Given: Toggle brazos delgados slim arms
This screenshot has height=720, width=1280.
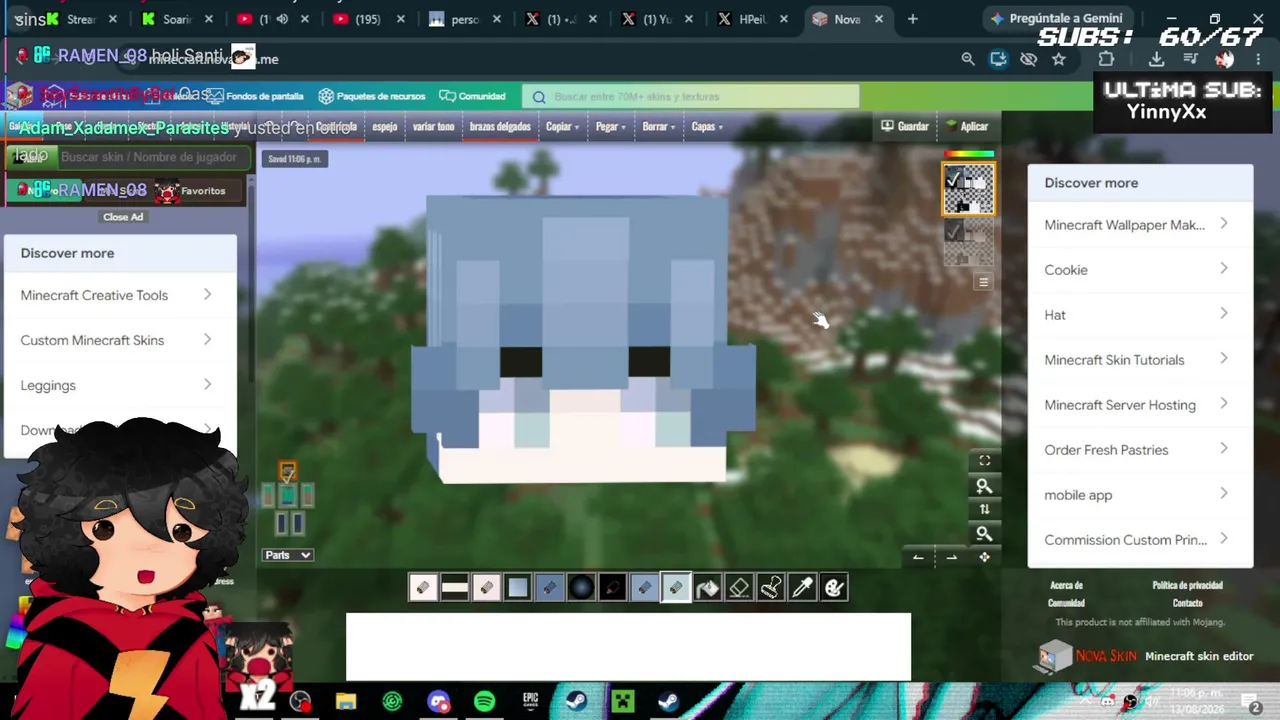Looking at the screenshot, I should 500,127.
